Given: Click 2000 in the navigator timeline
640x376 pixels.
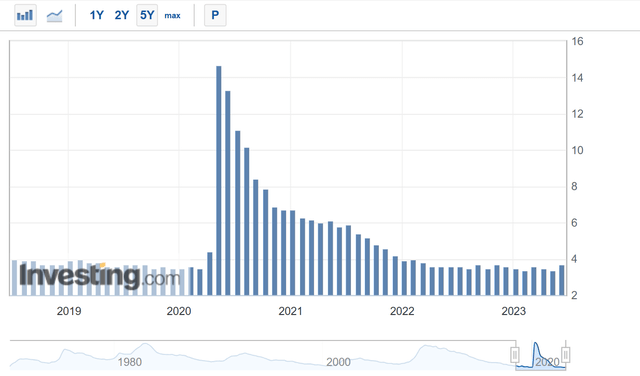Looking at the screenshot, I should [338, 362].
